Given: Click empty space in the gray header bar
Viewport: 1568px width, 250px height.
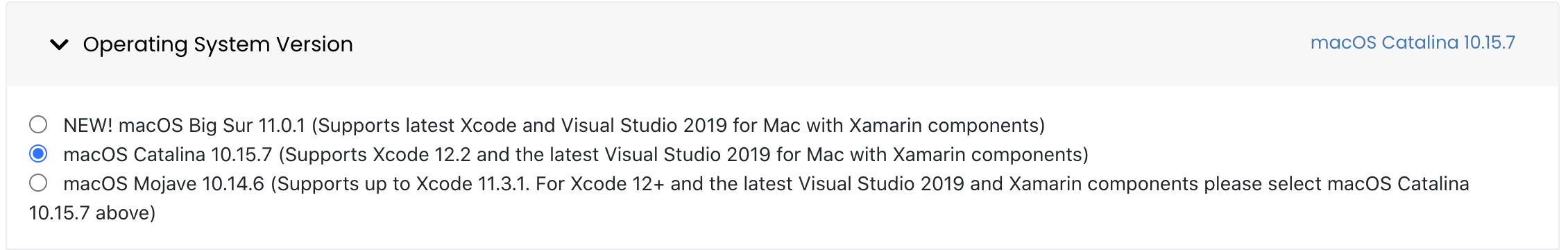Looking at the screenshot, I should pos(833,44).
